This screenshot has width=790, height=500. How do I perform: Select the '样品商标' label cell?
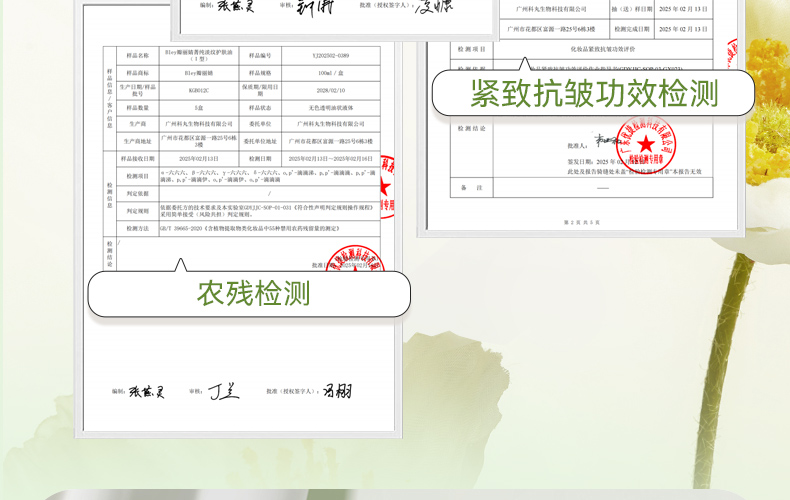point(138,73)
